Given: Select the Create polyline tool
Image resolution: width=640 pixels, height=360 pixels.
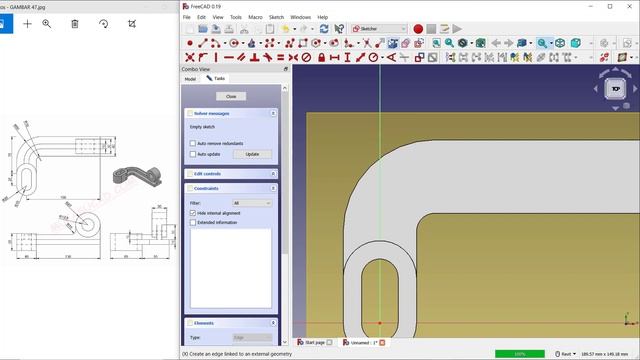Looking at the screenshot, I should click(x=290, y=43).
